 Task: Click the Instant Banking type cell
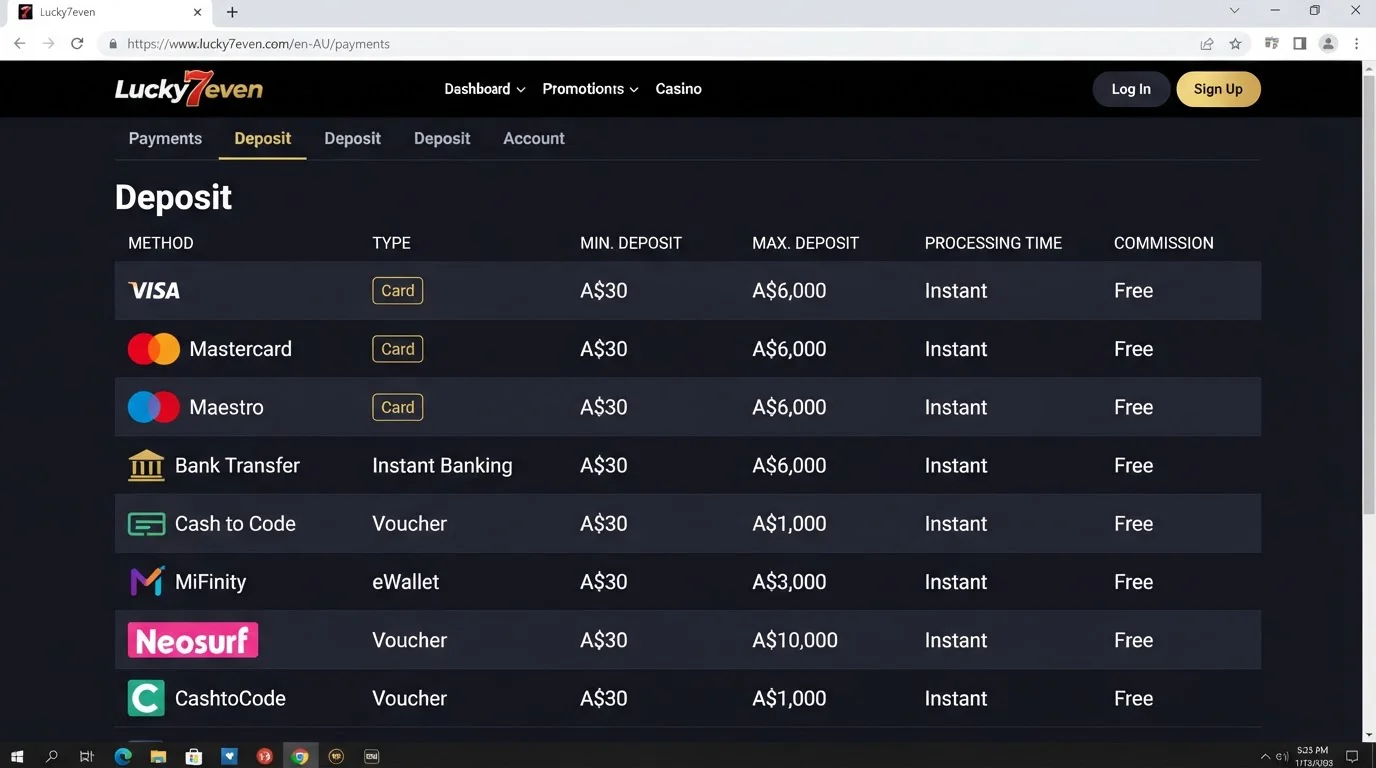tap(442, 465)
